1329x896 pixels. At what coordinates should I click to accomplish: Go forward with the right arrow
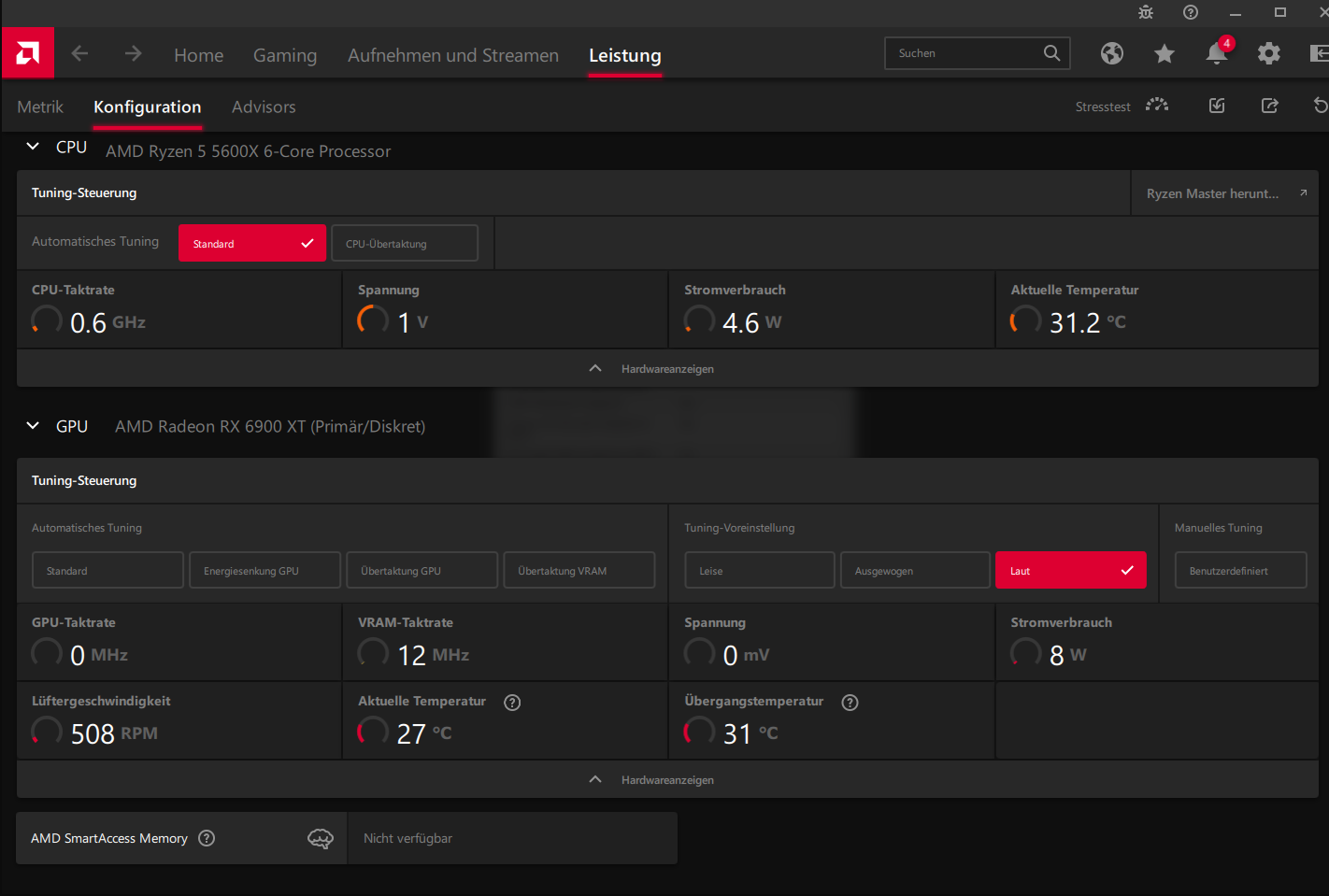pos(134,53)
